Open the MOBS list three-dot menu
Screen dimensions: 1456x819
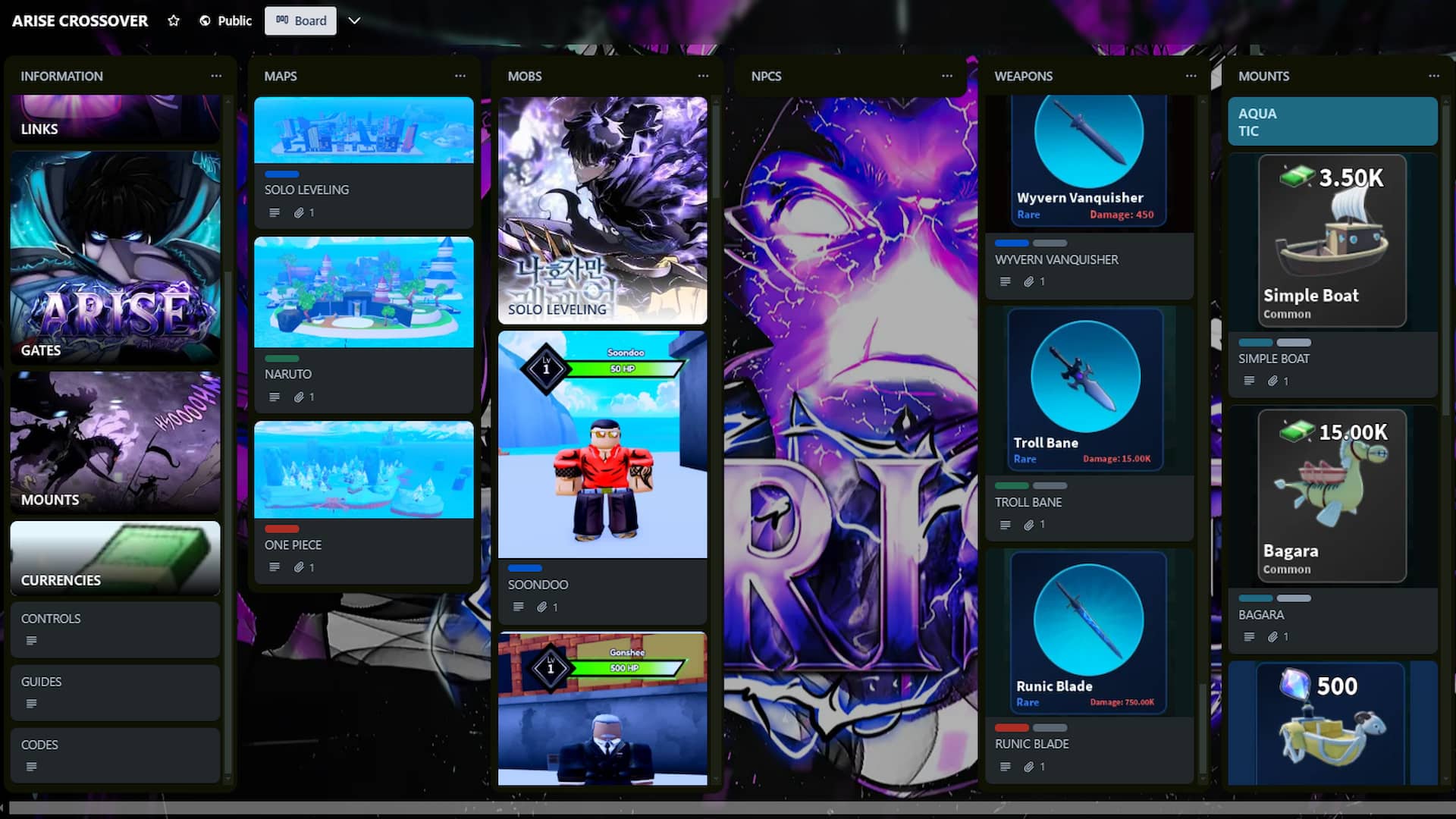[703, 76]
